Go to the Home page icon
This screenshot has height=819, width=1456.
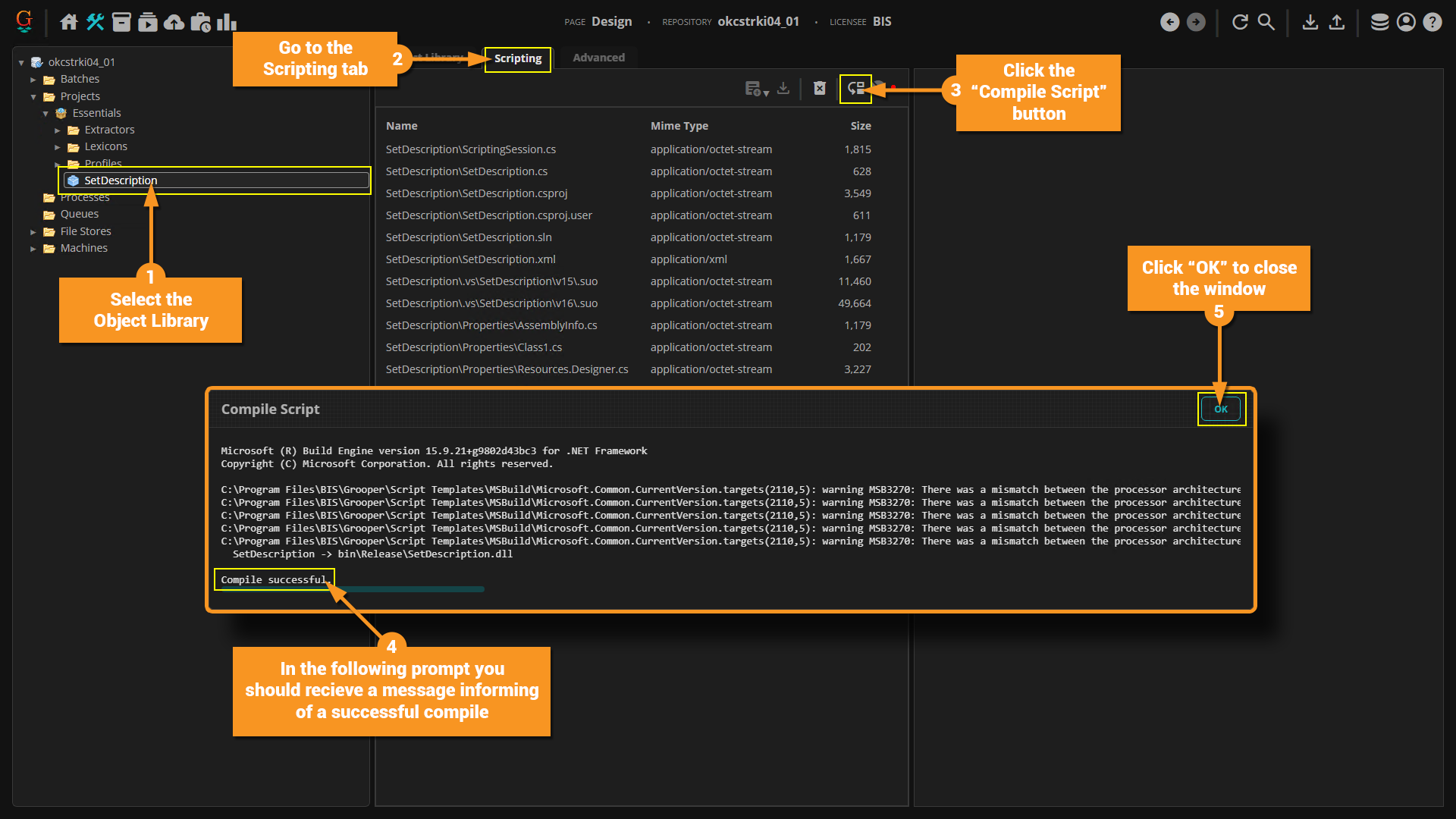69,22
